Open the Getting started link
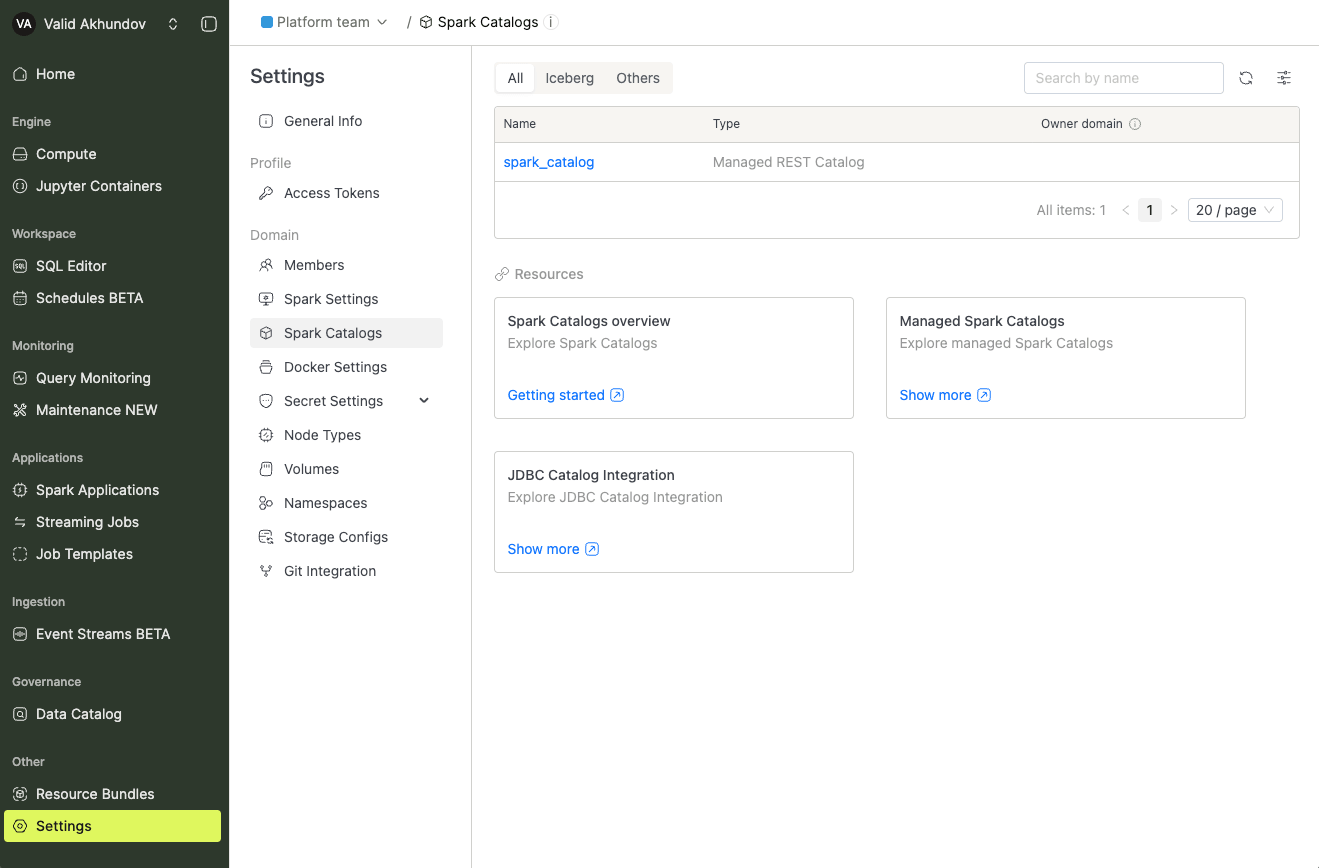 (566, 395)
